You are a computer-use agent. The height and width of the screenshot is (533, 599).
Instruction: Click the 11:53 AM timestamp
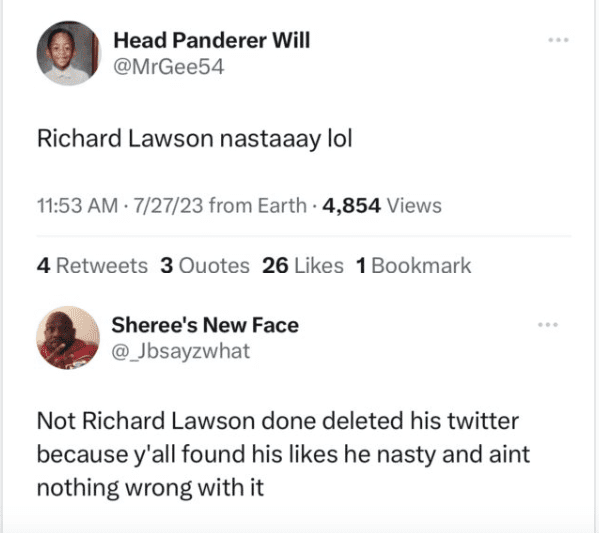coord(78,206)
